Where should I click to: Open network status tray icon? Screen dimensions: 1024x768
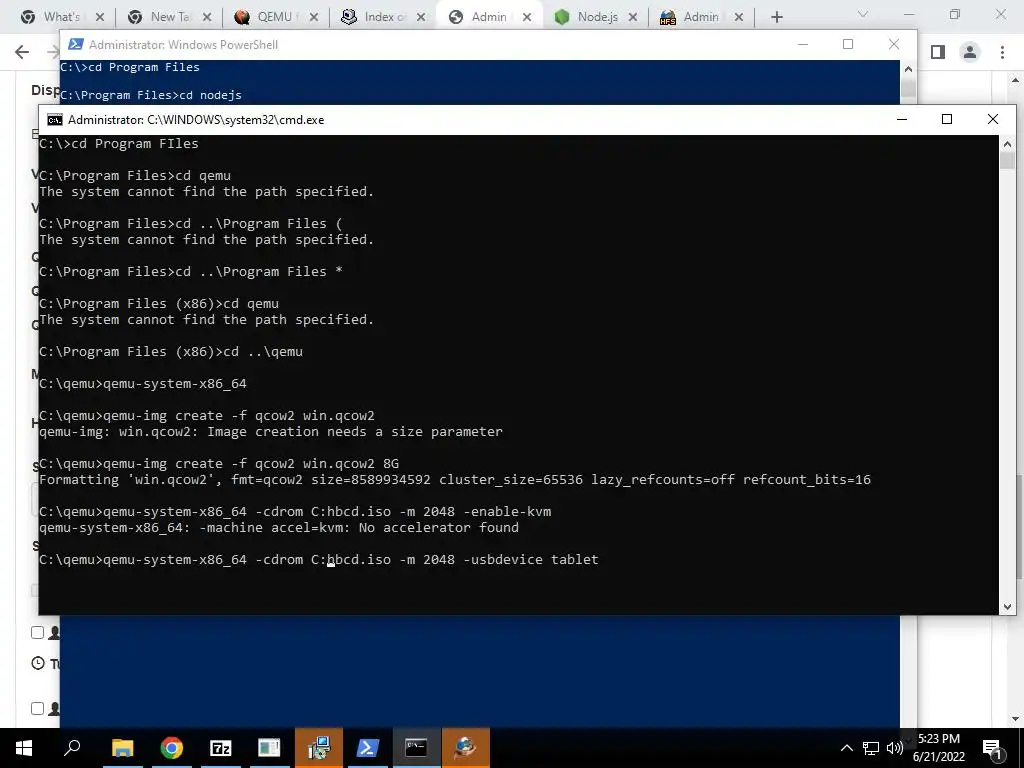pos(871,748)
